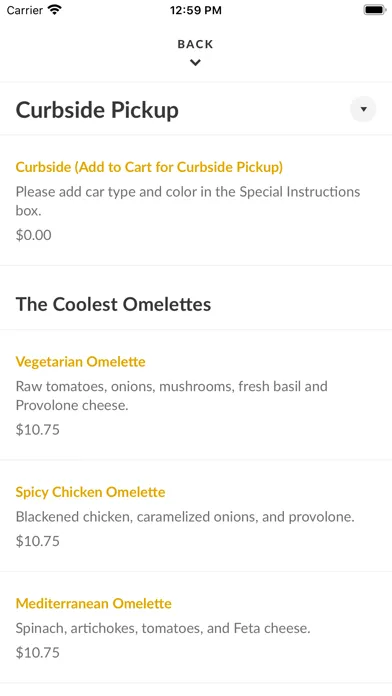Screen dimensions: 392x696
Task: Tap The Coolest Omelettes section header
Action: point(113,304)
